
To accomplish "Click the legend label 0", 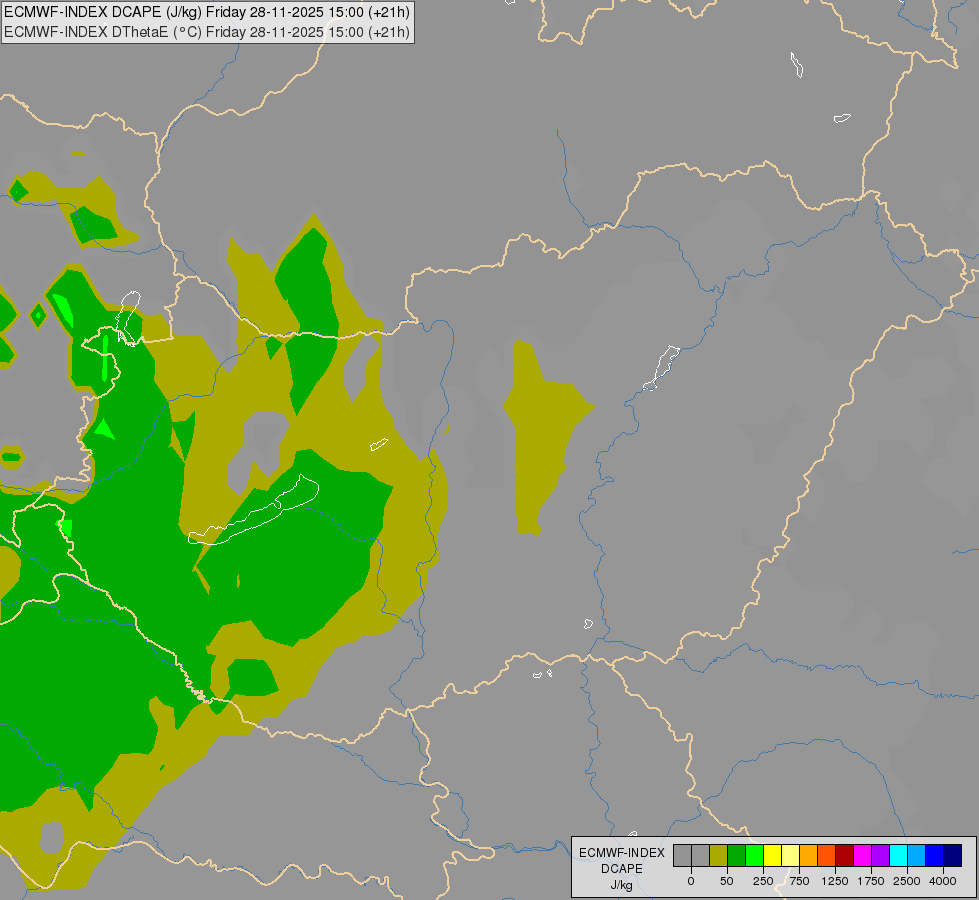I will [x=691, y=881].
